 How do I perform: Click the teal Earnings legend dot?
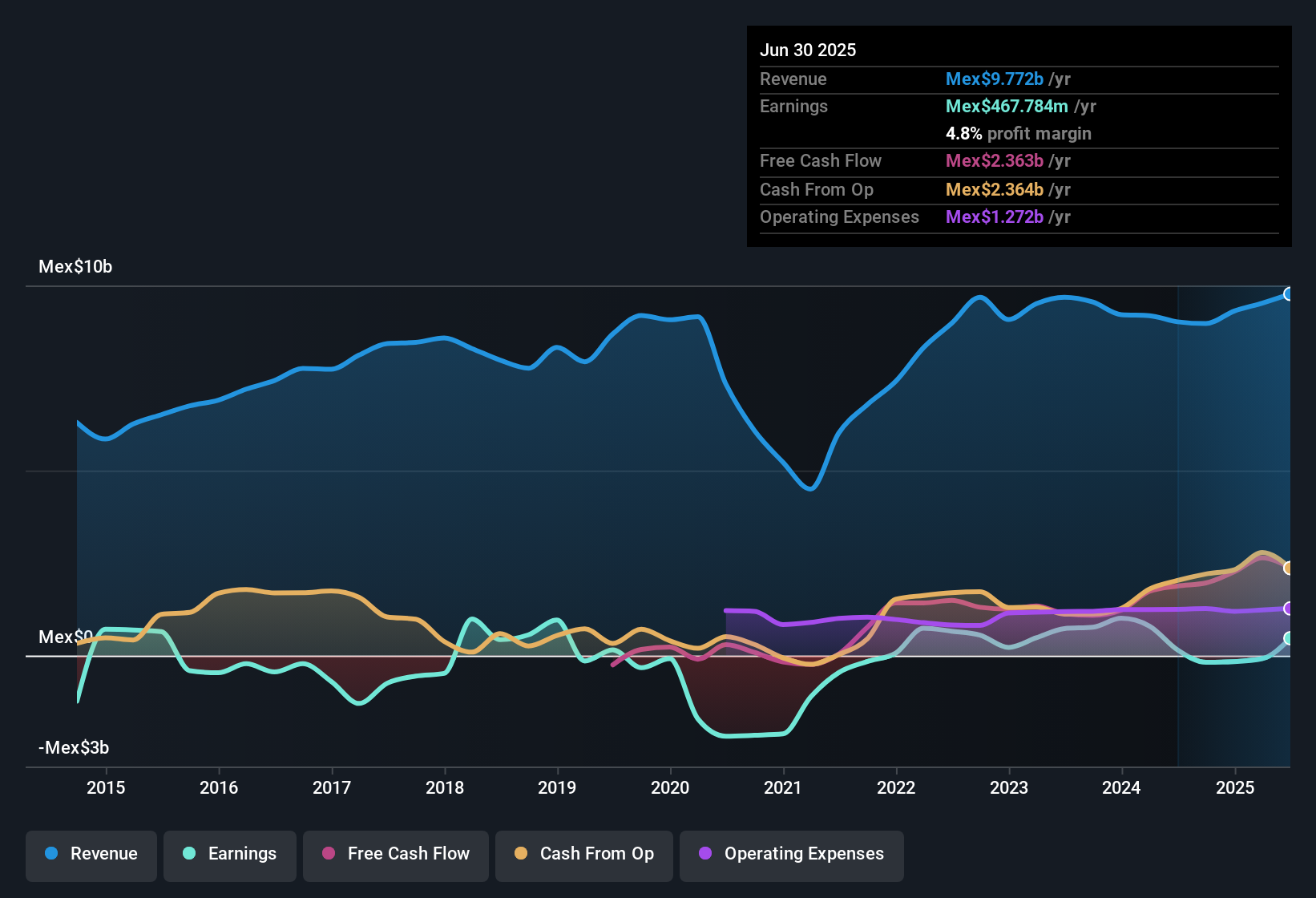[x=190, y=854]
